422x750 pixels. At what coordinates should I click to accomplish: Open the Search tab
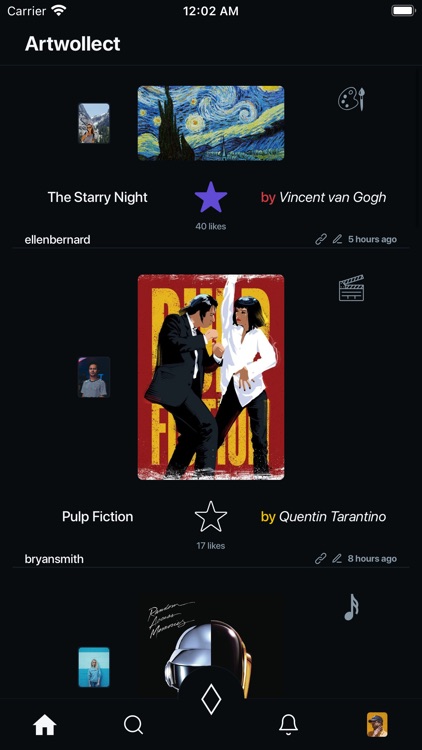tap(133, 725)
